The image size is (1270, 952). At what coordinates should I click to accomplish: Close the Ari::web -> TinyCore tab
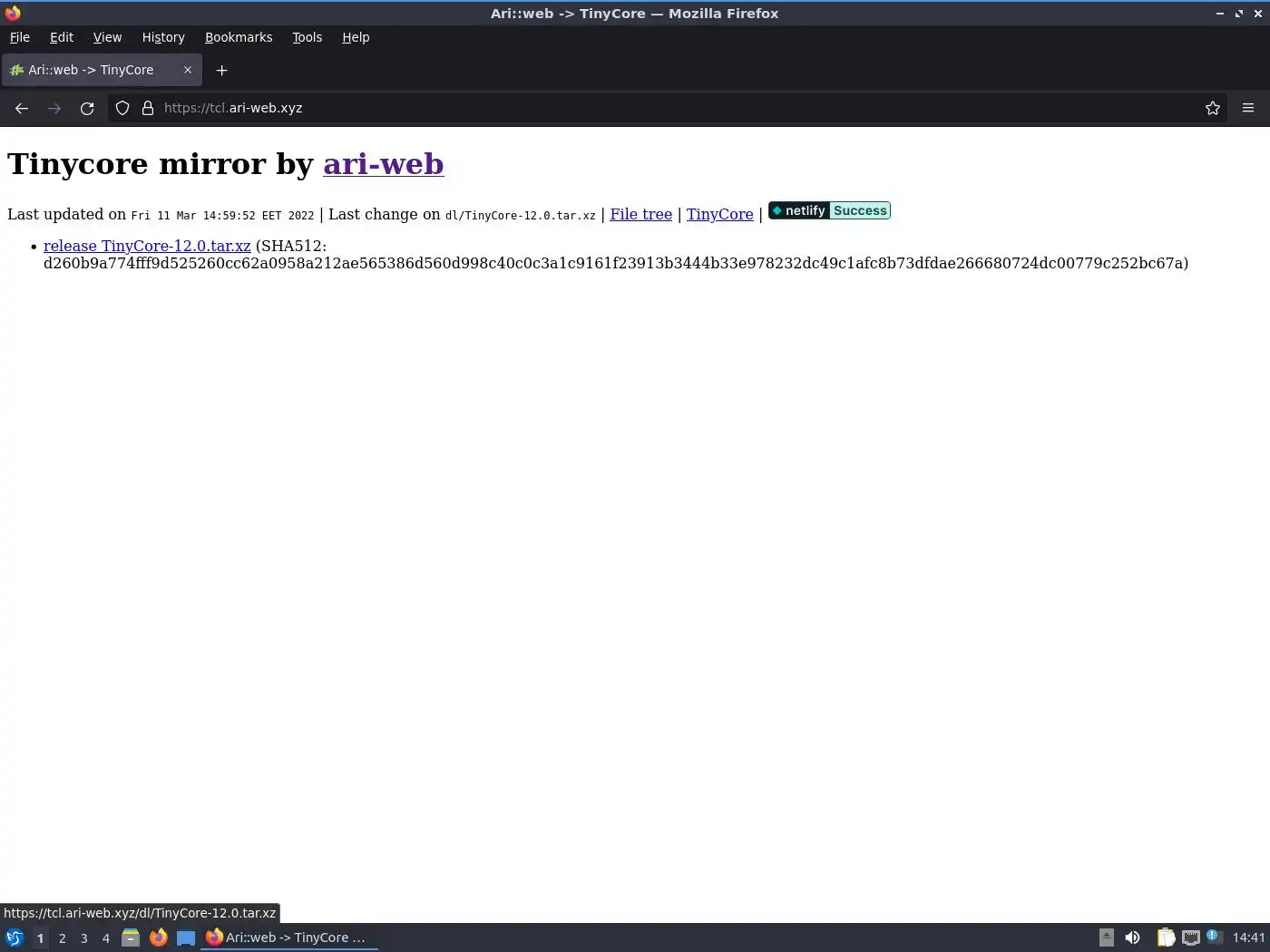(x=188, y=70)
